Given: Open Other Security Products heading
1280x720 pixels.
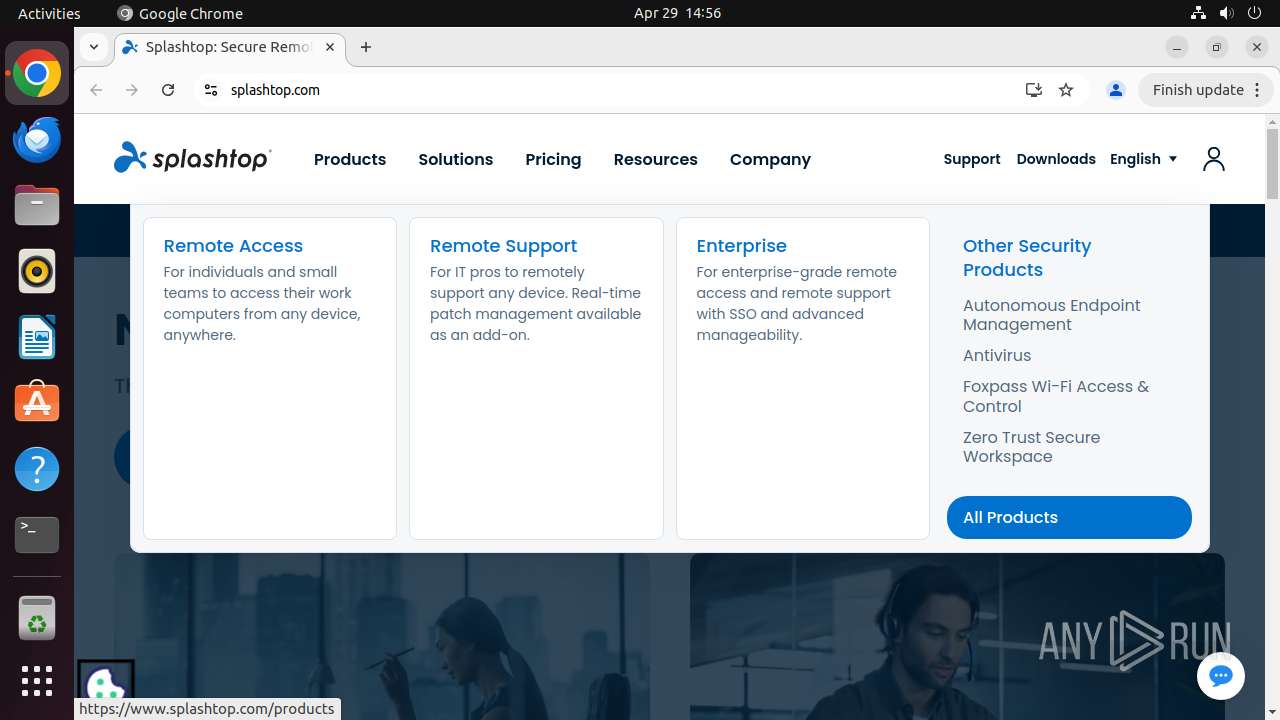Looking at the screenshot, I should click(x=1027, y=258).
